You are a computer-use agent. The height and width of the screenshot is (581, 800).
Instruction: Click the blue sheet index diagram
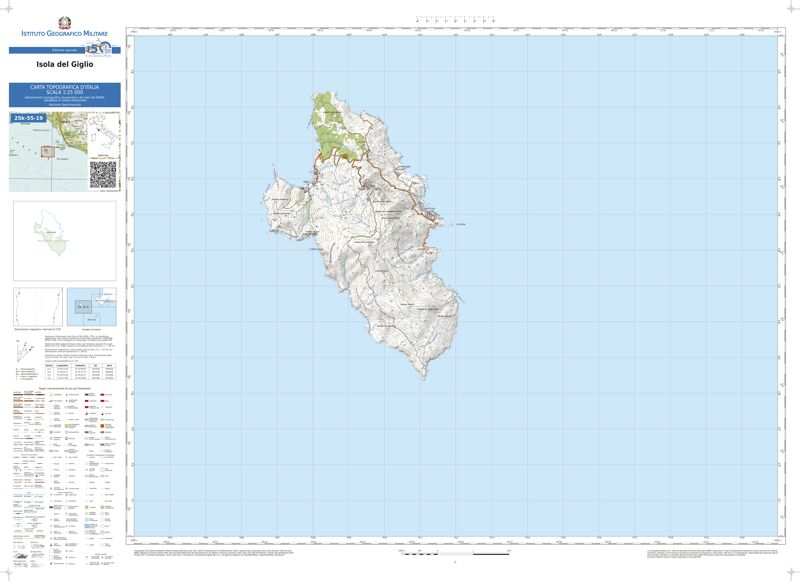91,307
